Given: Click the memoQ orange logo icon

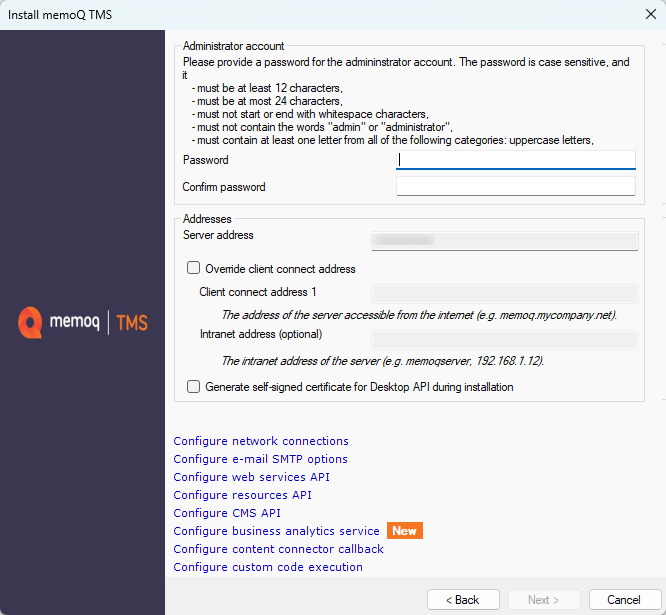Looking at the screenshot, I should 30,322.
